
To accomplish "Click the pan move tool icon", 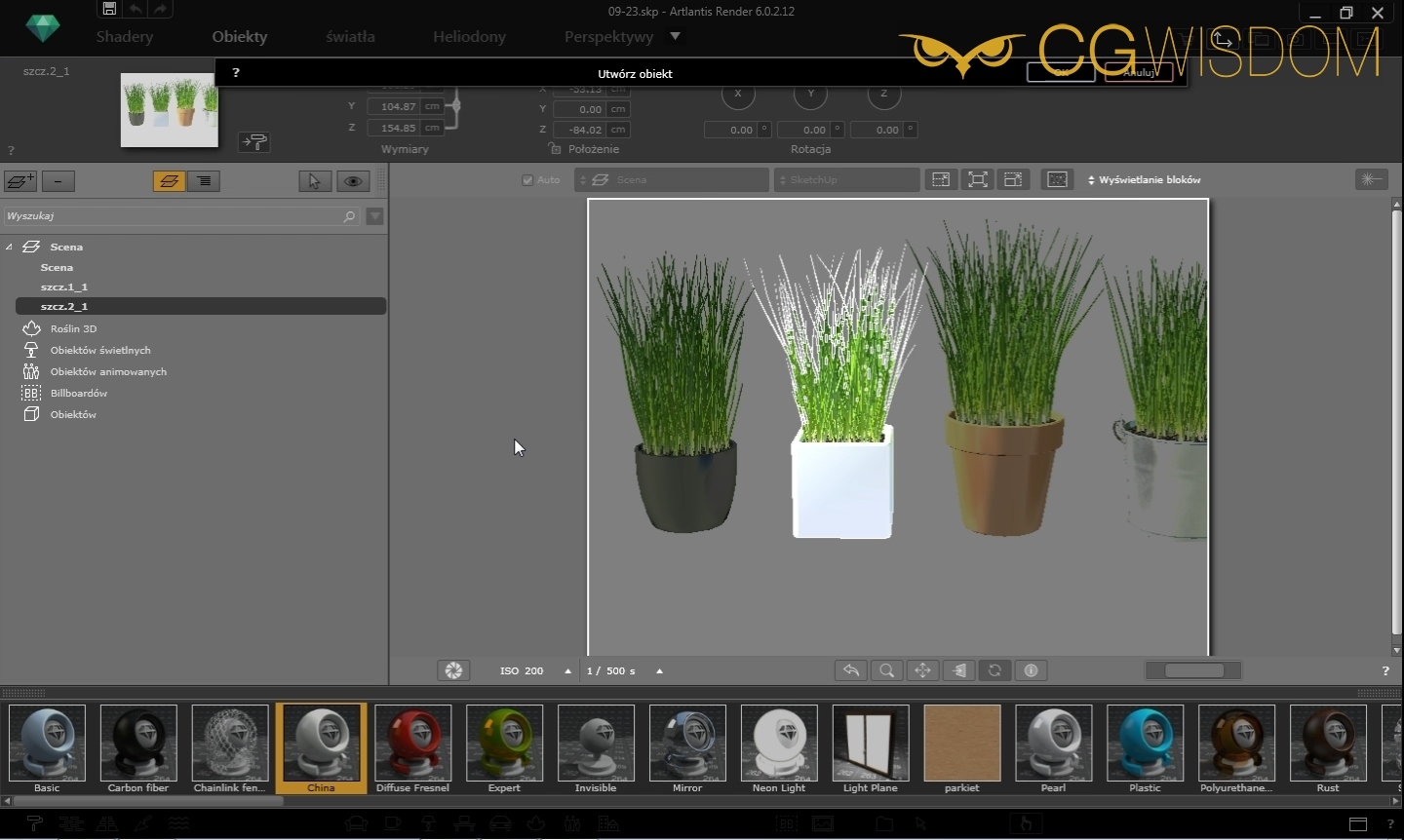I will (x=922, y=670).
